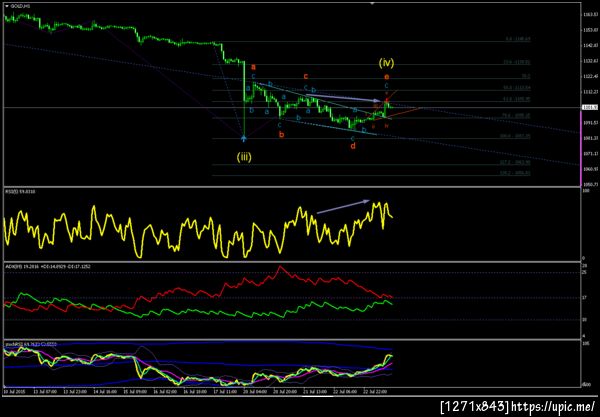The image size is (600, 417).
Task: Click the 22 Jul 22:00 time label
Action: [374, 392]
